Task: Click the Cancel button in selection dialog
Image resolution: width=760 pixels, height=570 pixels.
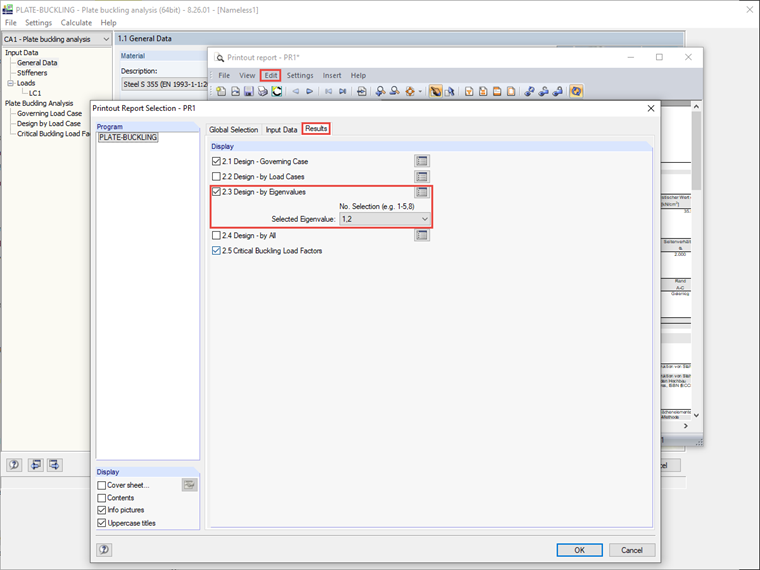Action: (x=632, y=550)
